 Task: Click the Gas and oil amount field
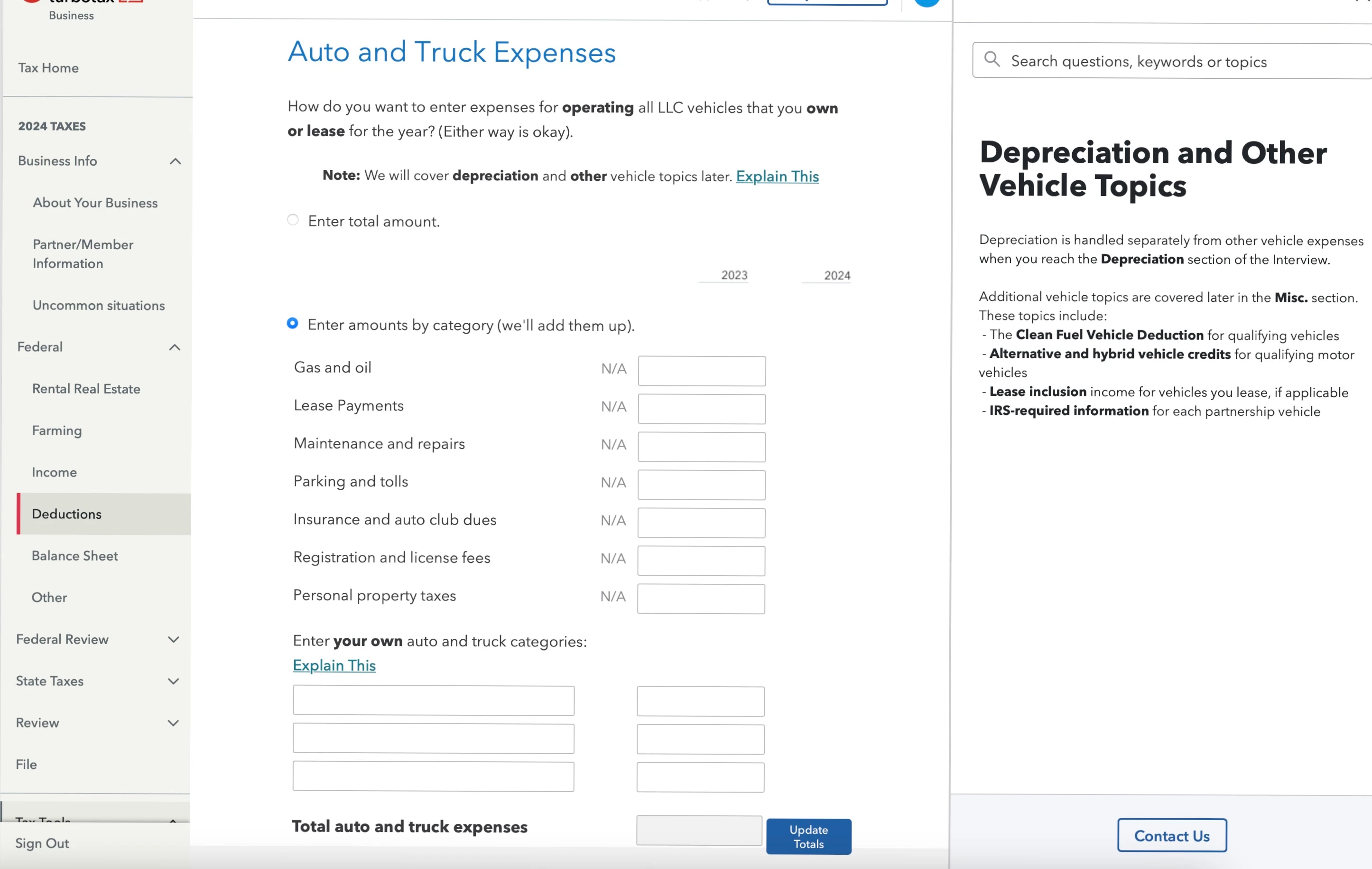pyautogui.click(x=701, y=371)
